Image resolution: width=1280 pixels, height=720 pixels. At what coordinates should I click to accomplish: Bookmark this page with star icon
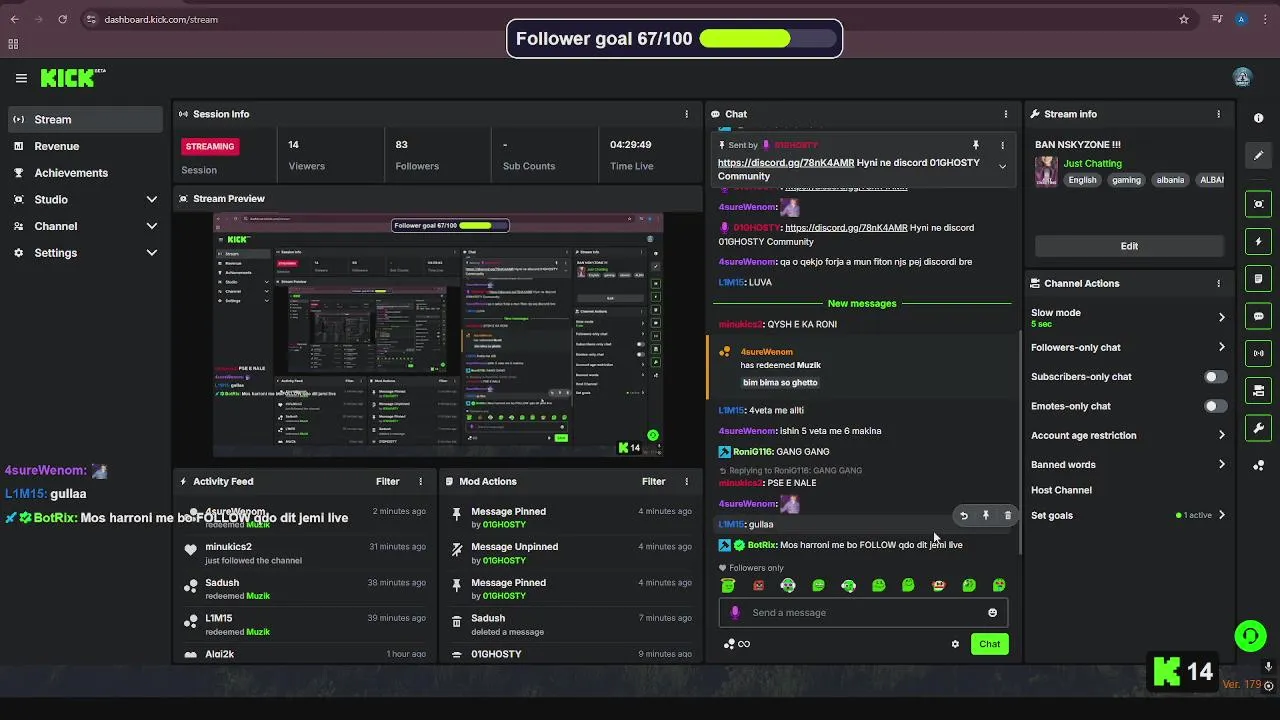tap(1184, 19)
